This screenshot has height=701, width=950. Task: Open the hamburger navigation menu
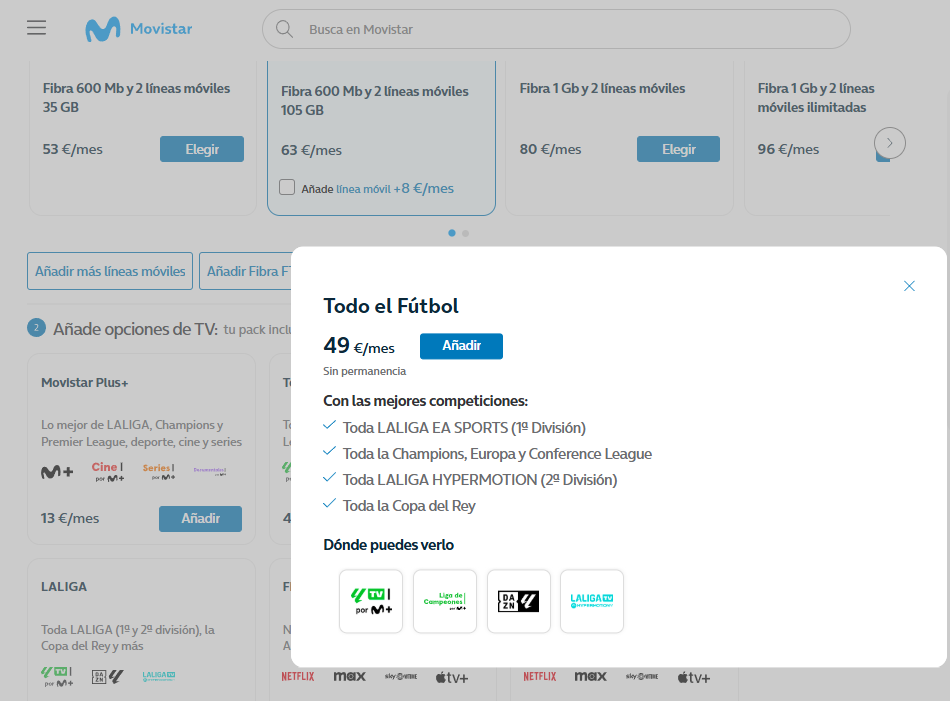tap(37, 28)
